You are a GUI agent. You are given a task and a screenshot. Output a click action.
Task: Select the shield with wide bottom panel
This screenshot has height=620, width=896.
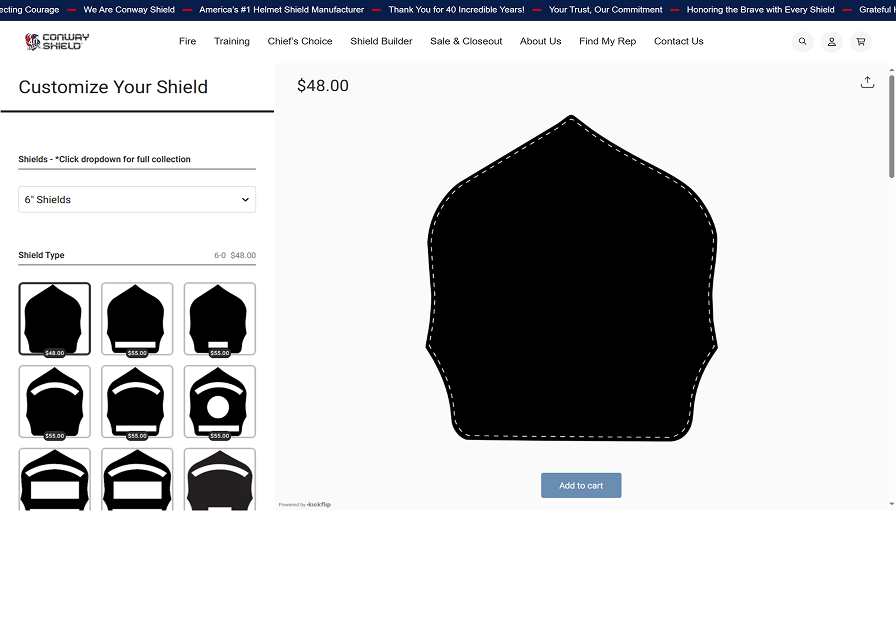click(x=137, y=318)
